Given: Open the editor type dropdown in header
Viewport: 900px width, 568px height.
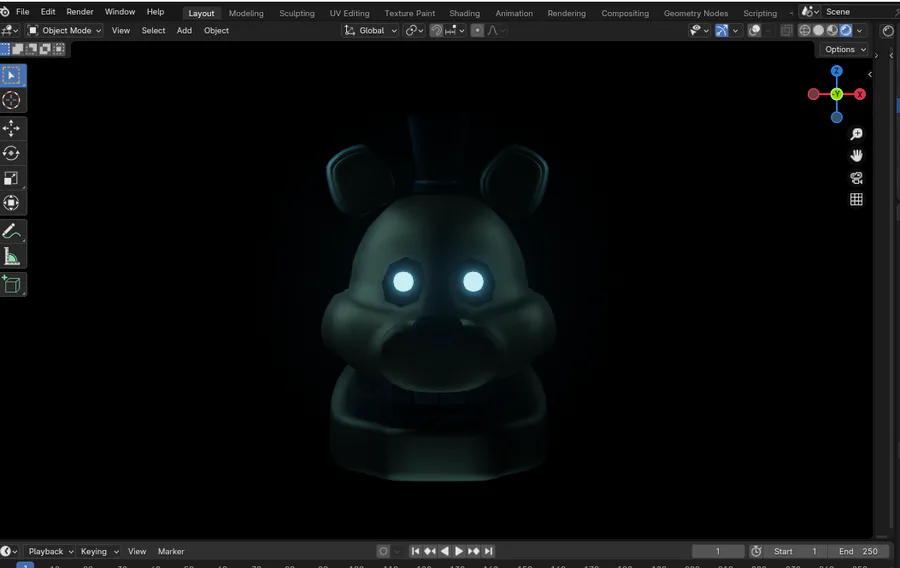Looking at the screenshot, I should click(x=10, y=30).
